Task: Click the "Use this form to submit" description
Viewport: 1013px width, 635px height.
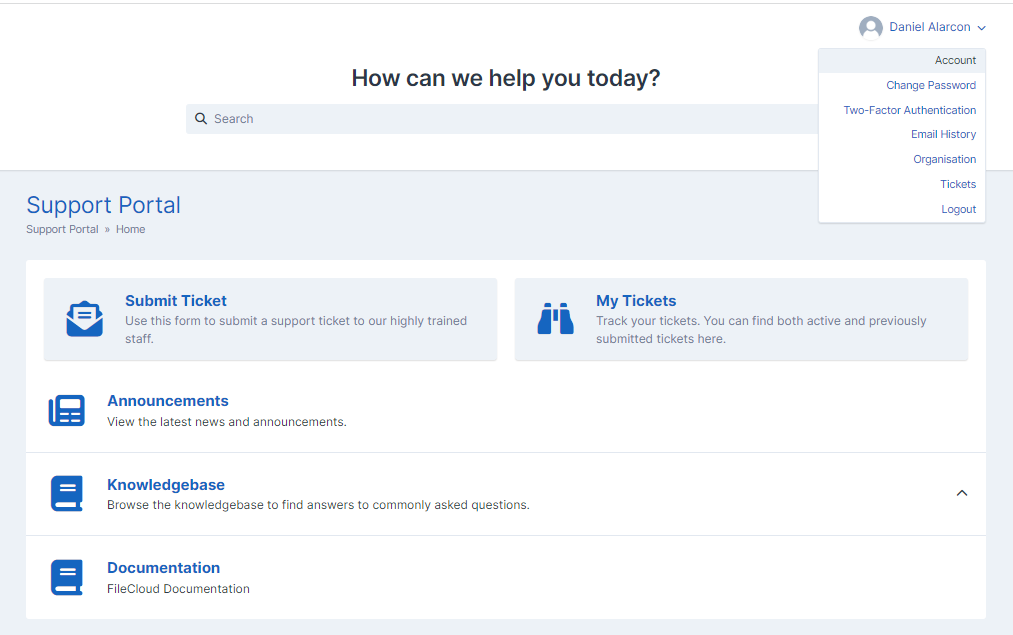Action: click(x=296, y=329)
